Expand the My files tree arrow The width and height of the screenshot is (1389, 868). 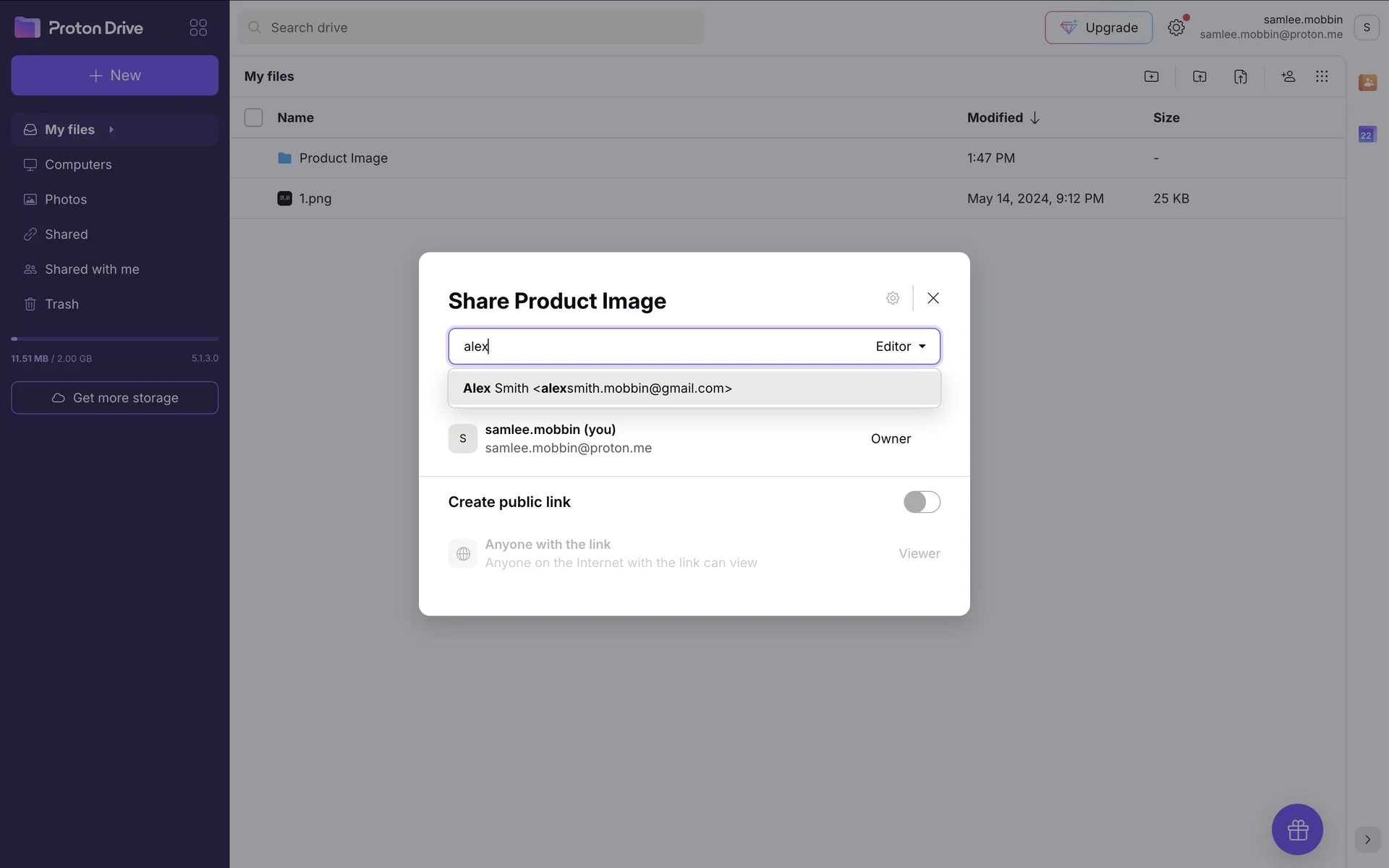[111, 129]
